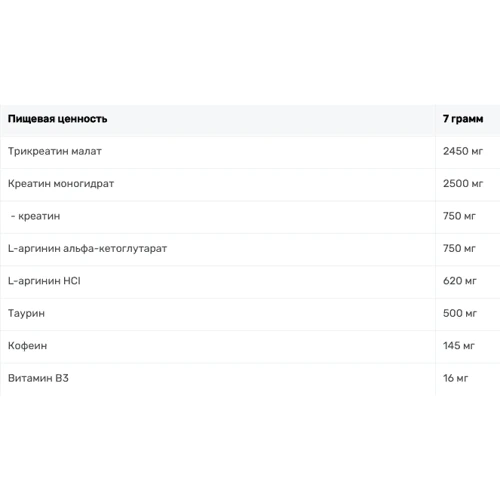Click the '7 грамм' column header

point(463,119)
